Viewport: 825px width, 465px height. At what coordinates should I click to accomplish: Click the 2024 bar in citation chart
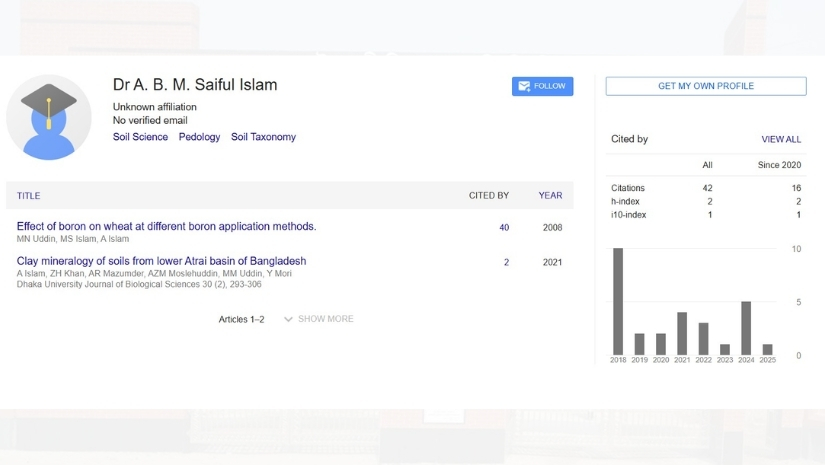coord(746,328)
